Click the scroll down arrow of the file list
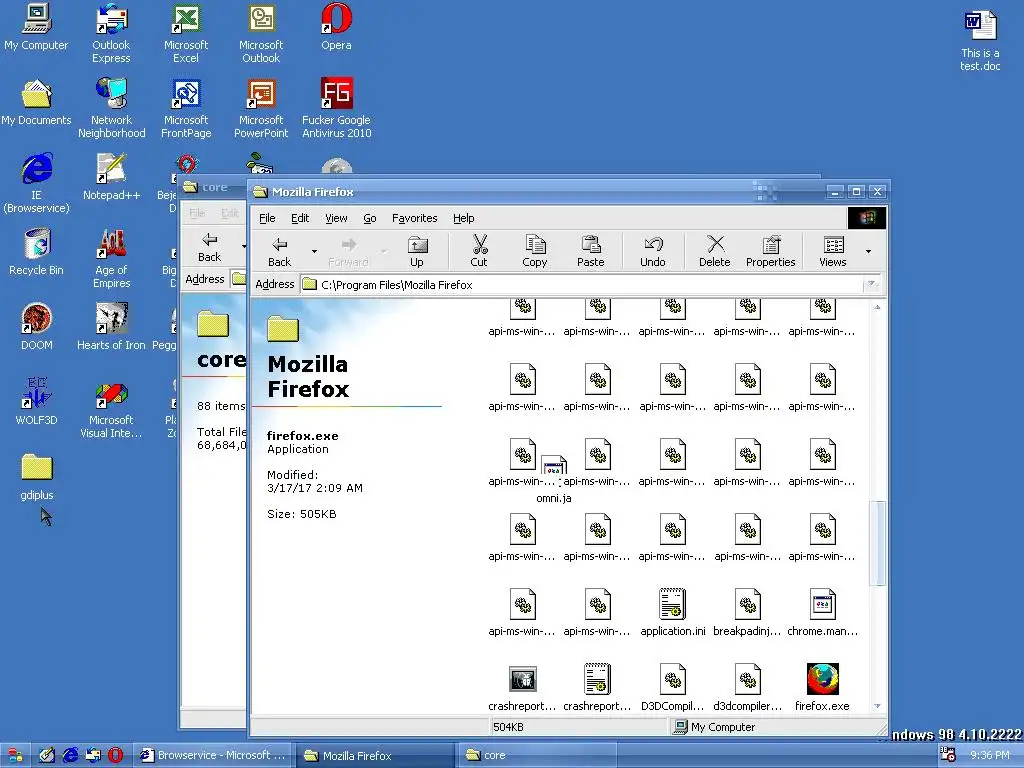The width and height of the screenshot is (1024, 768). (x=877, y=706)
